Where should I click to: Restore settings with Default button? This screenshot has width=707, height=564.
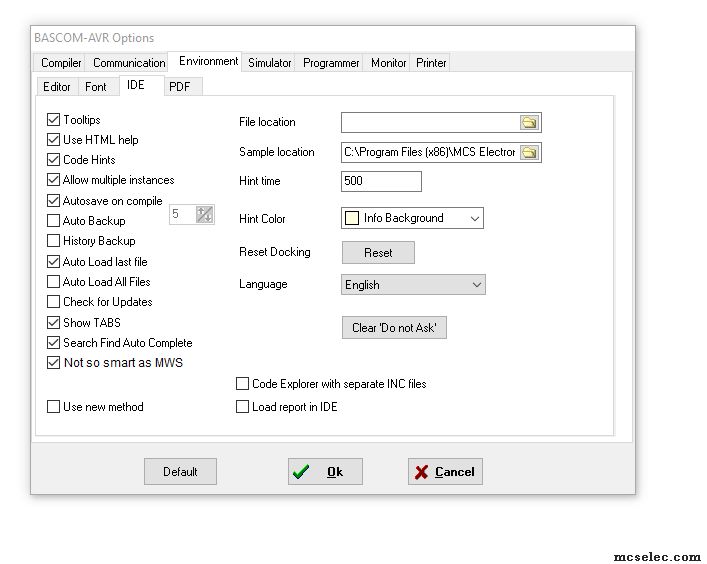(x=180, y=472)
